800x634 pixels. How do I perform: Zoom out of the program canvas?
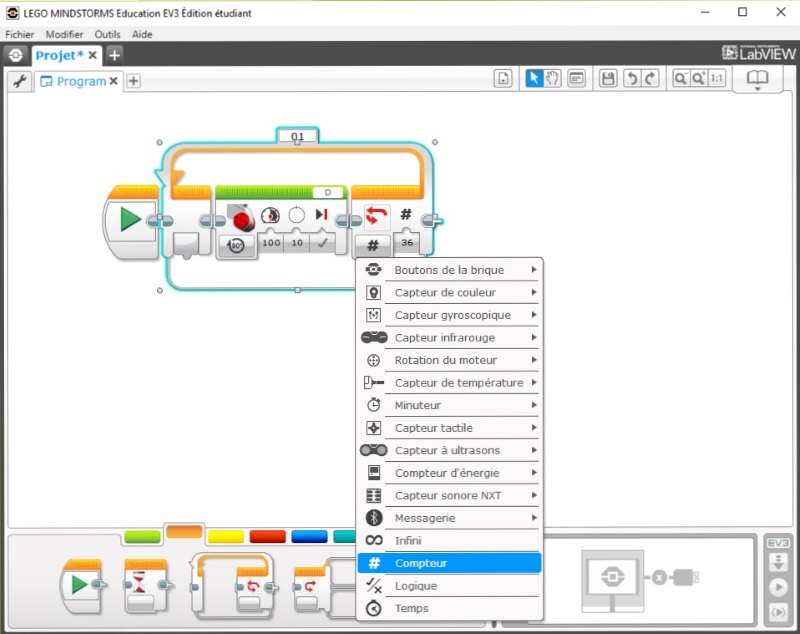click(681, 79)
